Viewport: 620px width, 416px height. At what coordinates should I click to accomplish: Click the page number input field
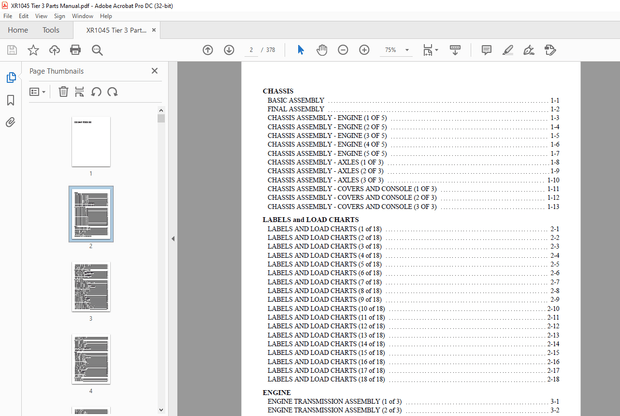(x=251, y=50)
